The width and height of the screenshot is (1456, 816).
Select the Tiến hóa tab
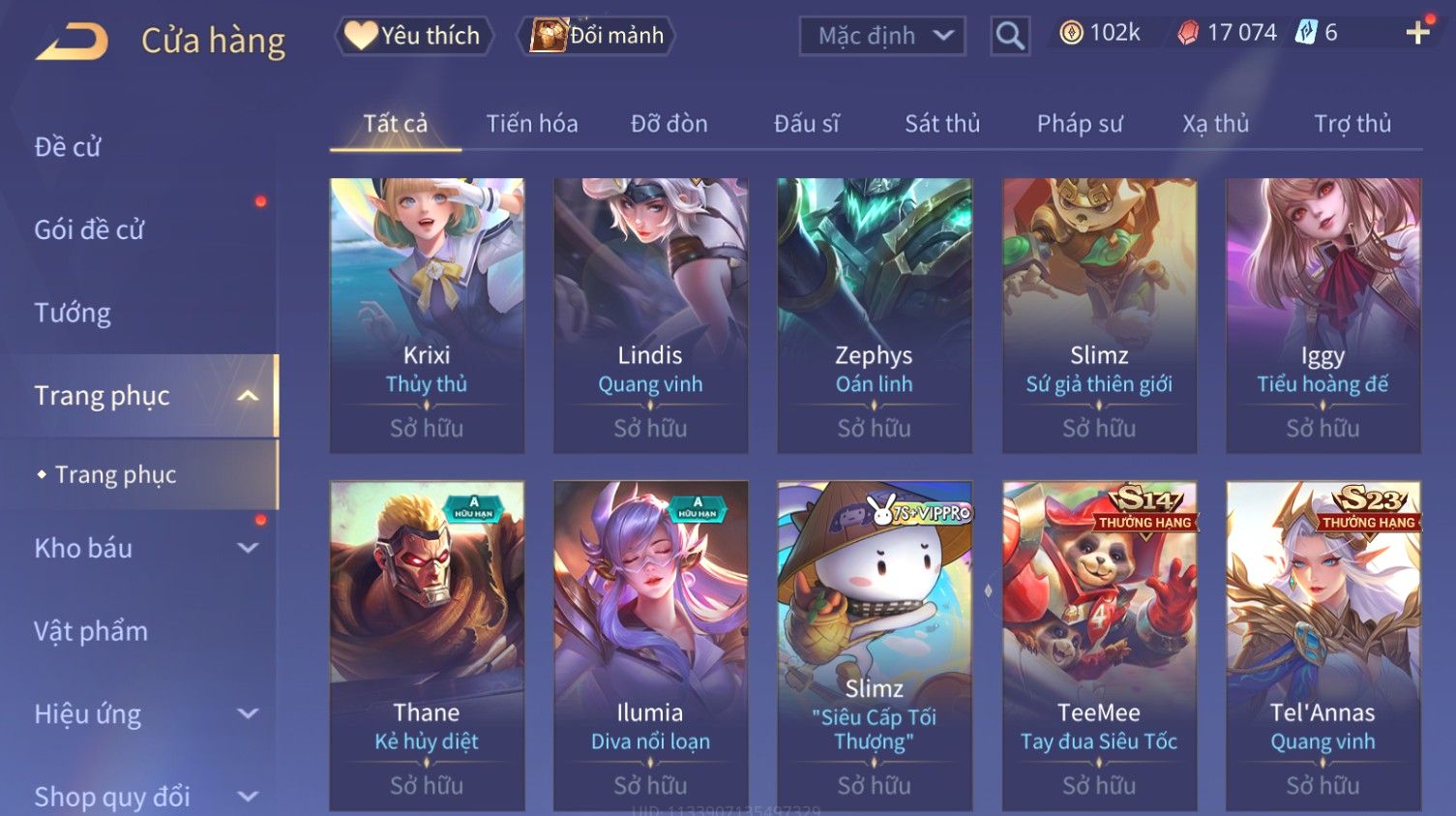coord(532,124)
